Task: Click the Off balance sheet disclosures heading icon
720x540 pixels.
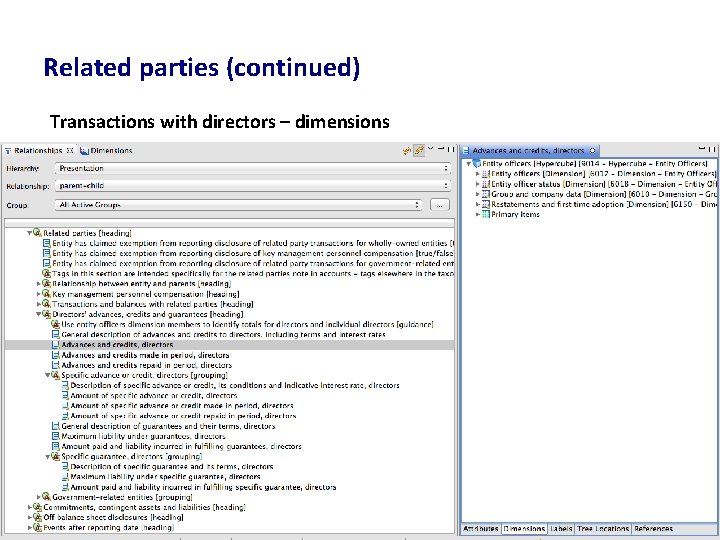Action: click(x=37, y=517)
